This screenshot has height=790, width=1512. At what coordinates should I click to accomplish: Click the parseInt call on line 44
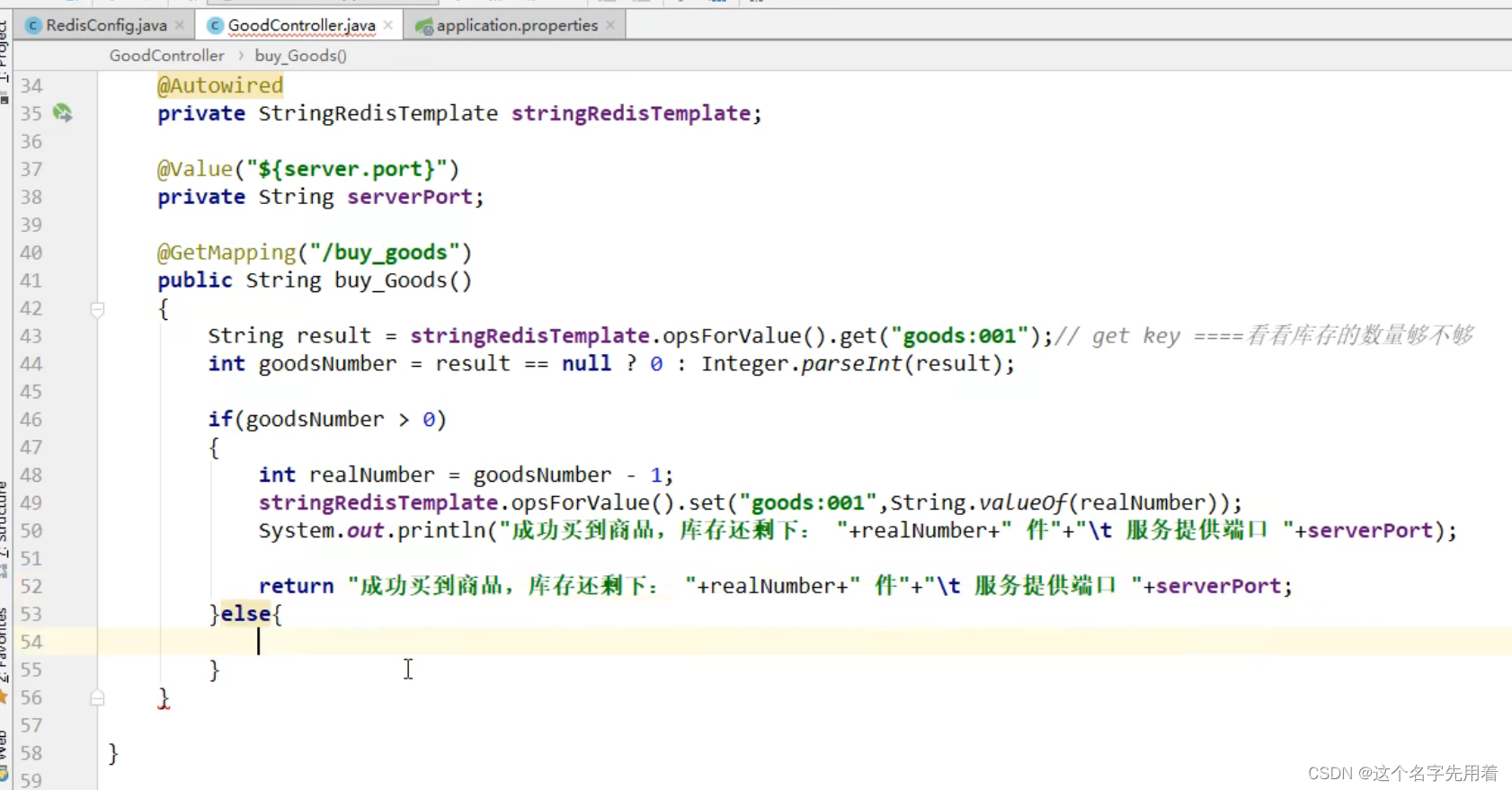851,364
